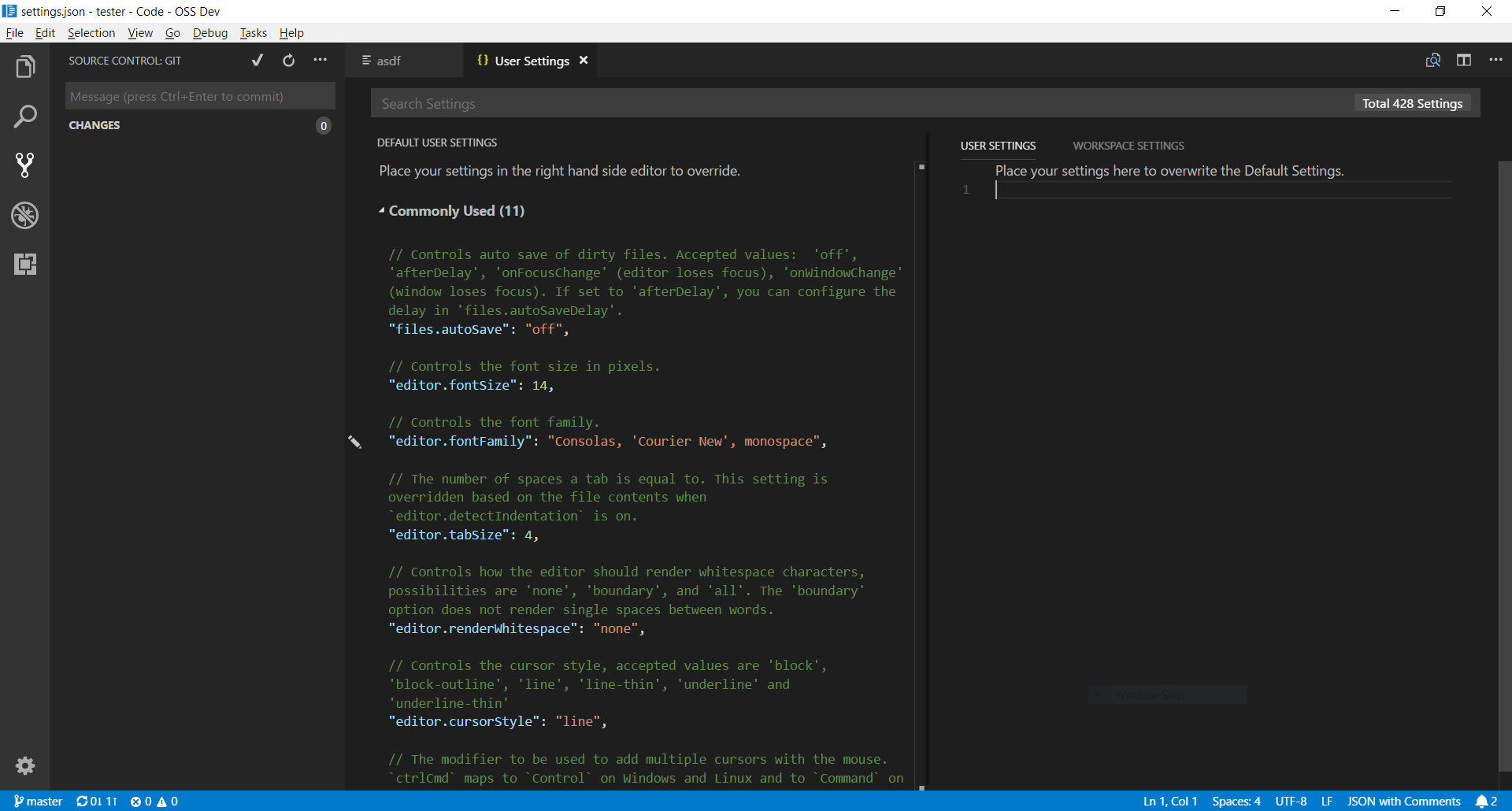
Task: Switch to Workspace Settings tab
Action: pos(1128,146)
